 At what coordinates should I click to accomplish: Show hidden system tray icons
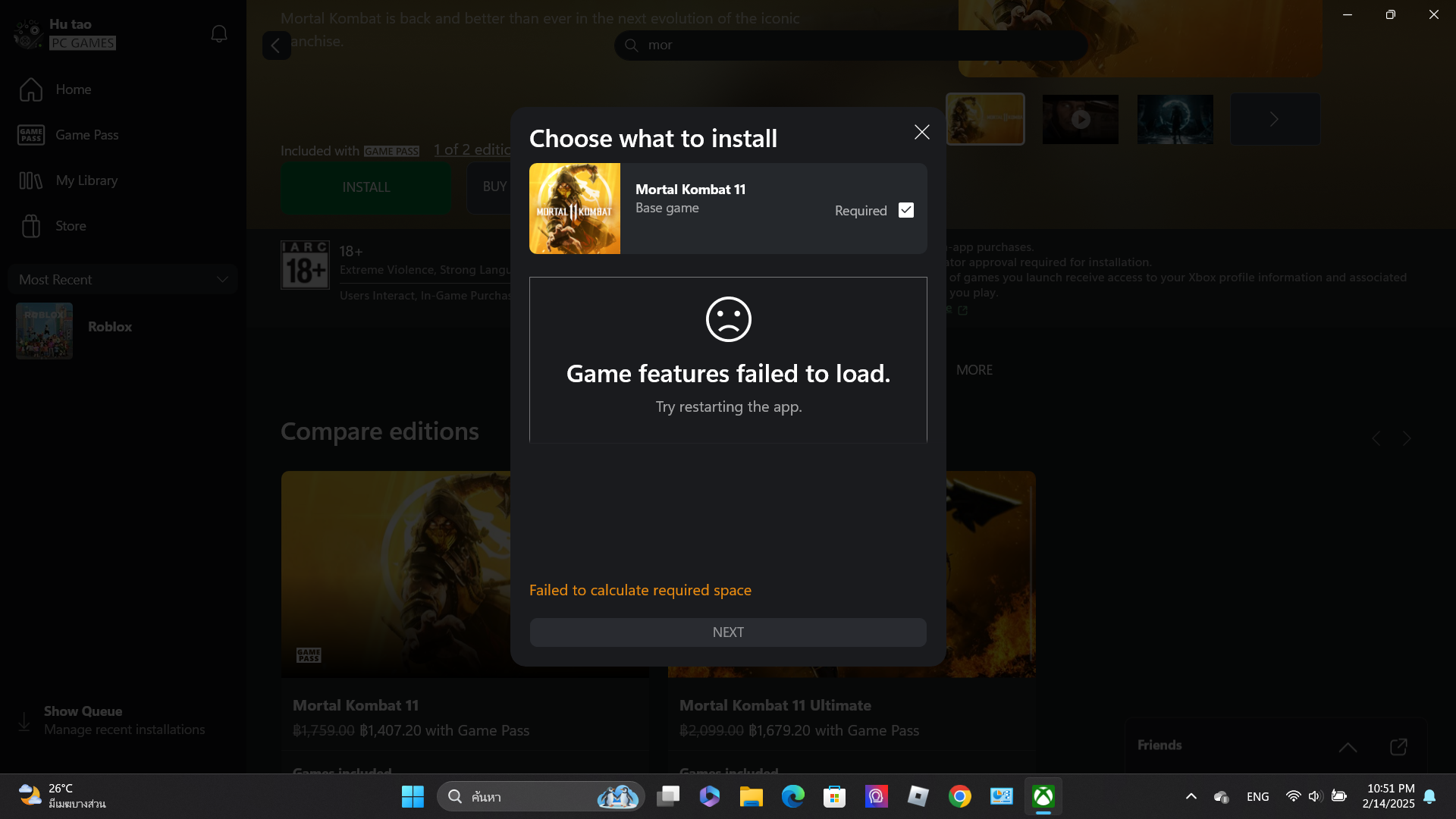pyautogui.click(x=1191, y=796)
